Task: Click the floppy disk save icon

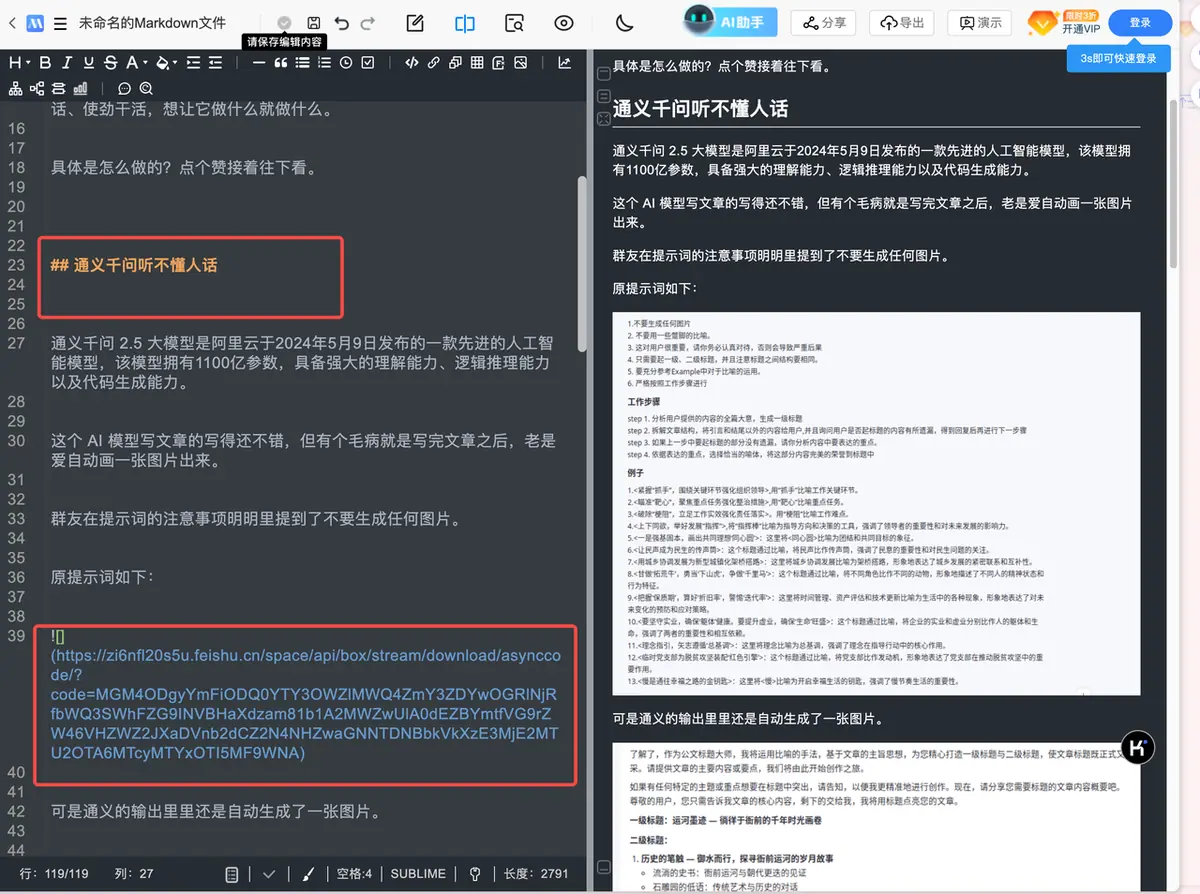Action: pos(313,23)
